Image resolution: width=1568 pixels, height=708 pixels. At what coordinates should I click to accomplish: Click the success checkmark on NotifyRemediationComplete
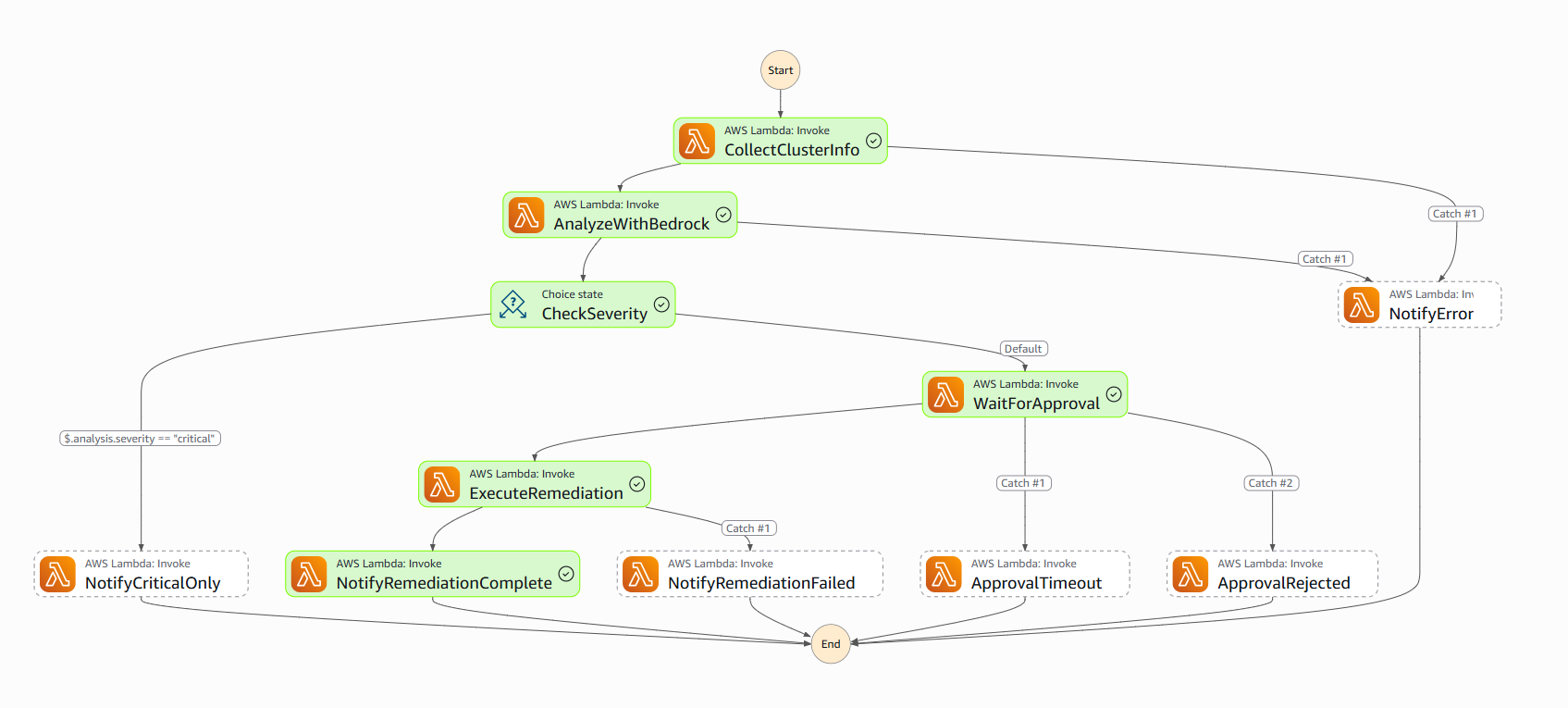point(566,574)
